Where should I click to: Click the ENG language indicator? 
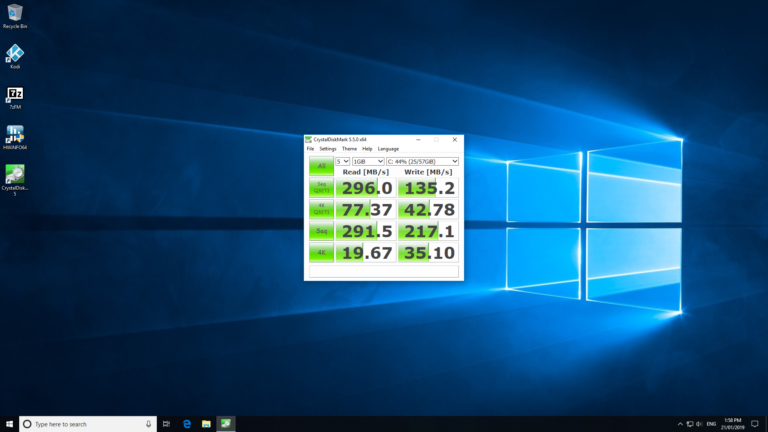tap(711, 424)
